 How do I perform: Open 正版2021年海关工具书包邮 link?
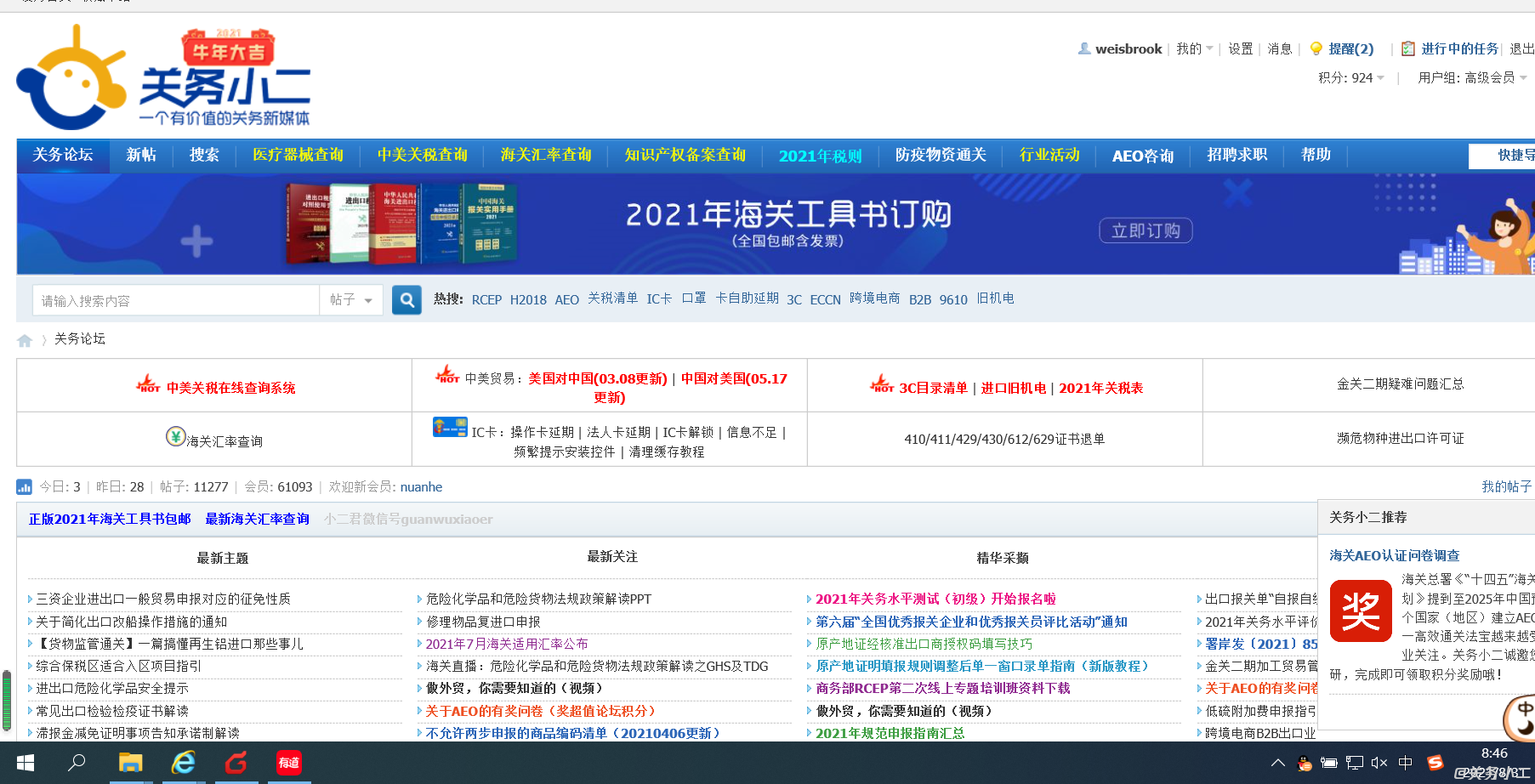(110, 519)
